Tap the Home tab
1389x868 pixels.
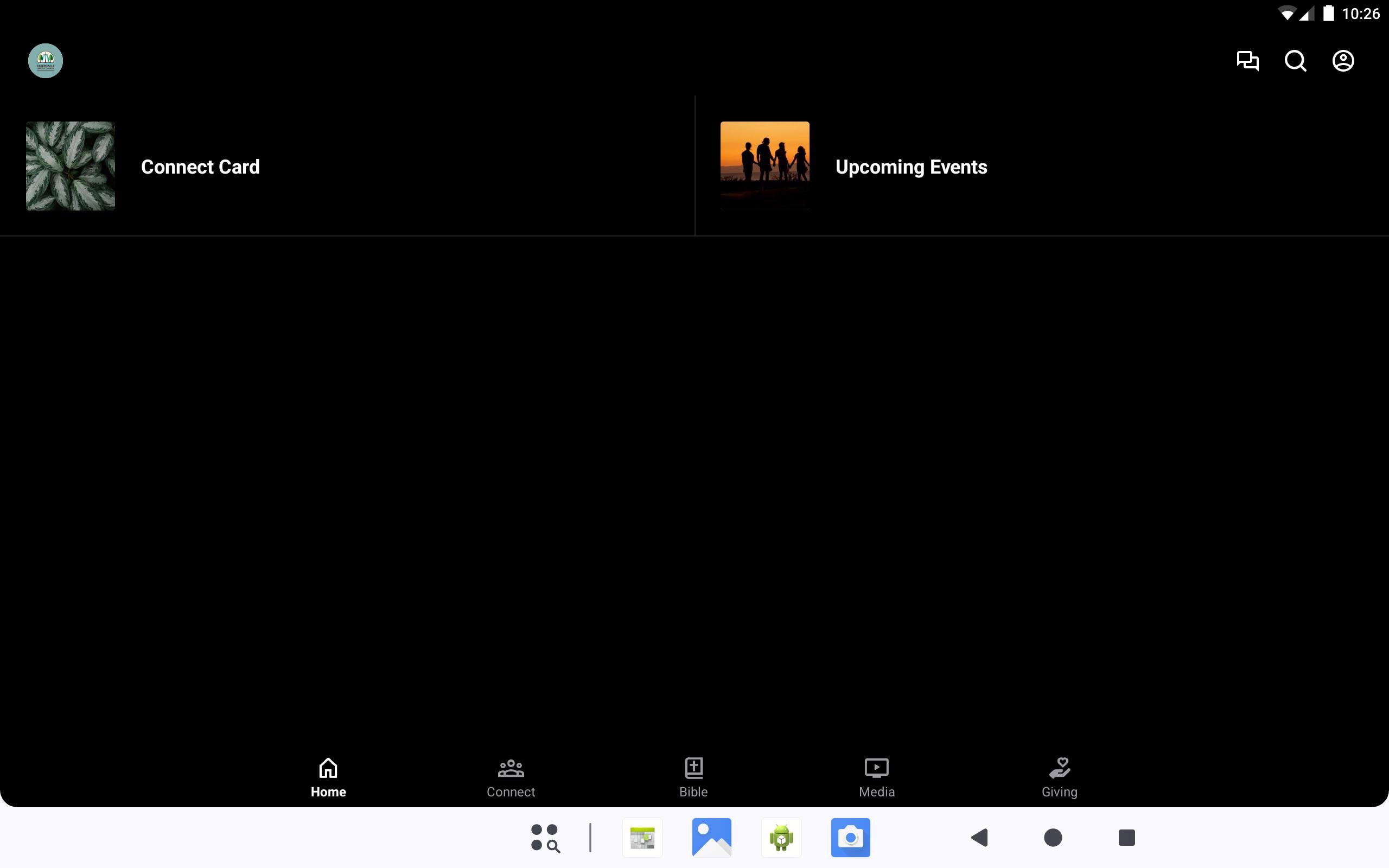point(328,777)
